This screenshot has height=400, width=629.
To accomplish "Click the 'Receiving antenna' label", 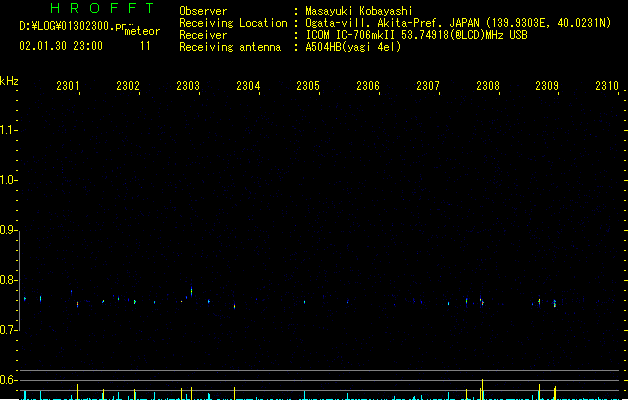I will click(x=230, y=47).
